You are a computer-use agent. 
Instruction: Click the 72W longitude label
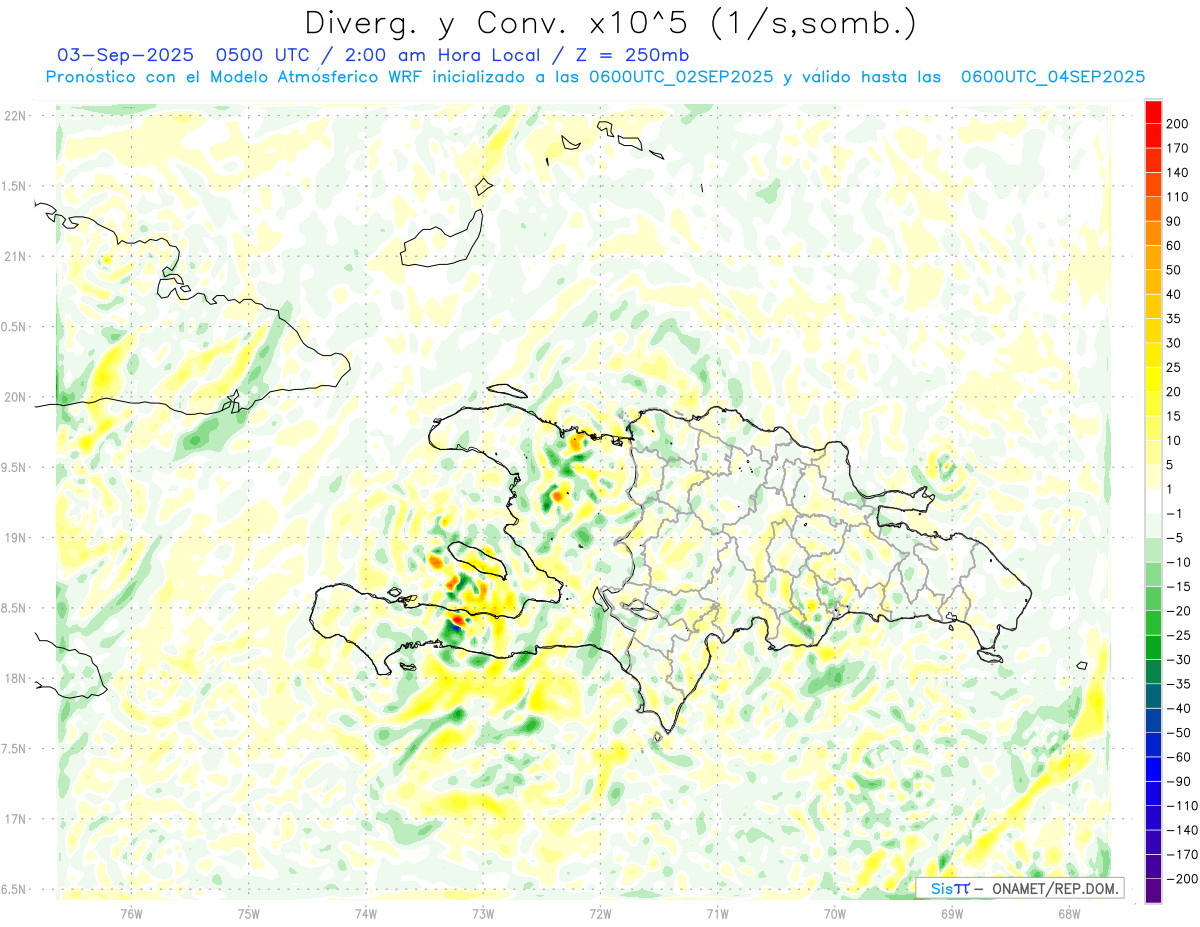click(600, 914)
